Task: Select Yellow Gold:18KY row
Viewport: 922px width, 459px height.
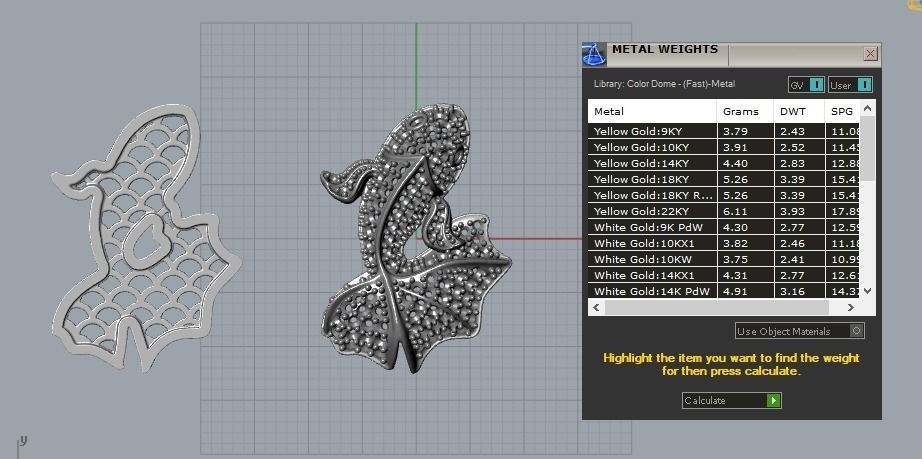Action: point(724,179)
